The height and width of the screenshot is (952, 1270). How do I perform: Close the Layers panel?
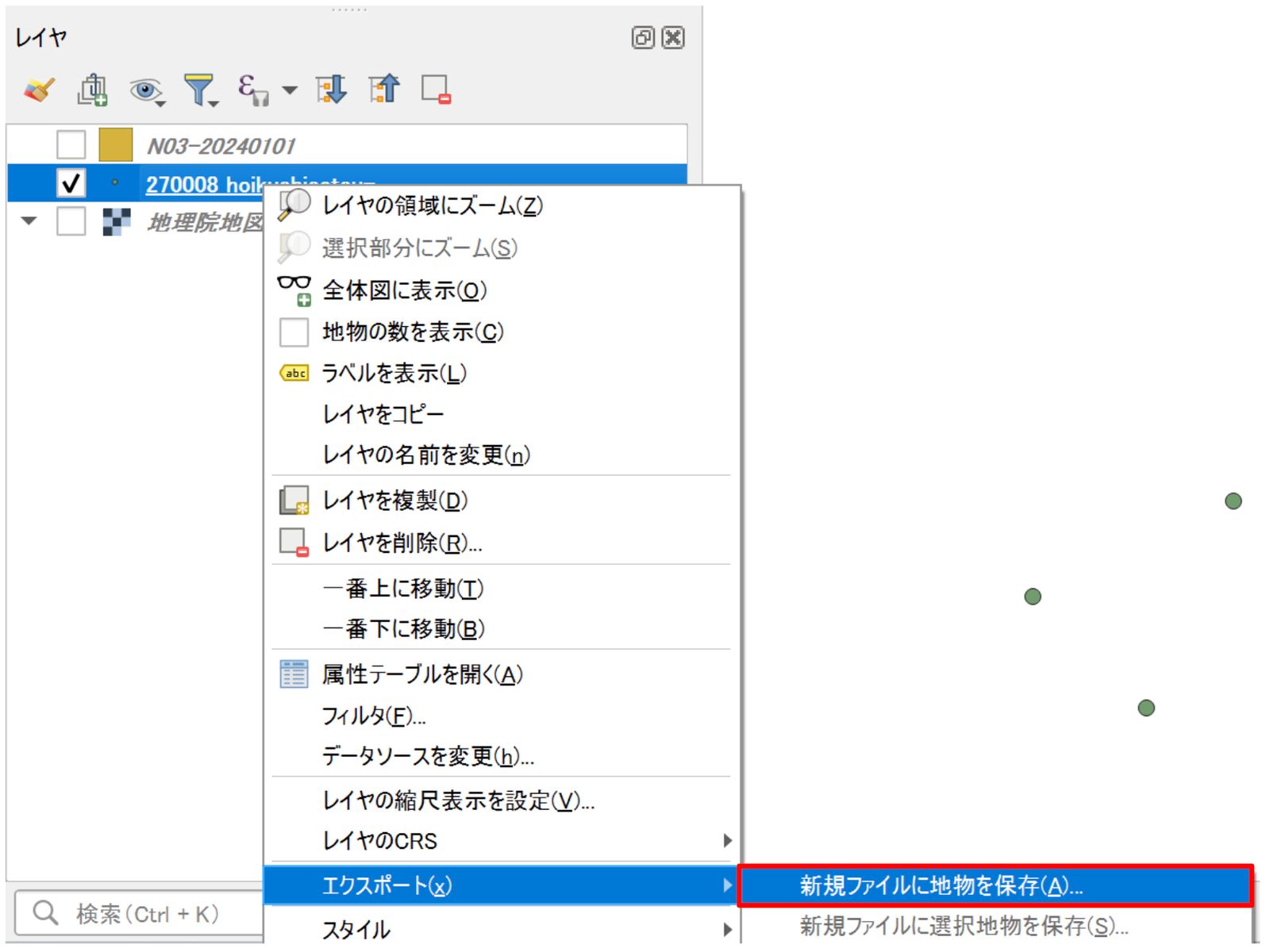coord(673,37)
